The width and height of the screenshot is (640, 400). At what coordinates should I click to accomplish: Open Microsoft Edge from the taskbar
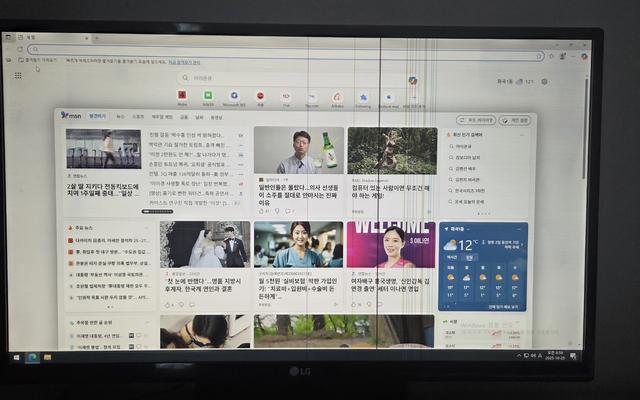click(32, 358)
